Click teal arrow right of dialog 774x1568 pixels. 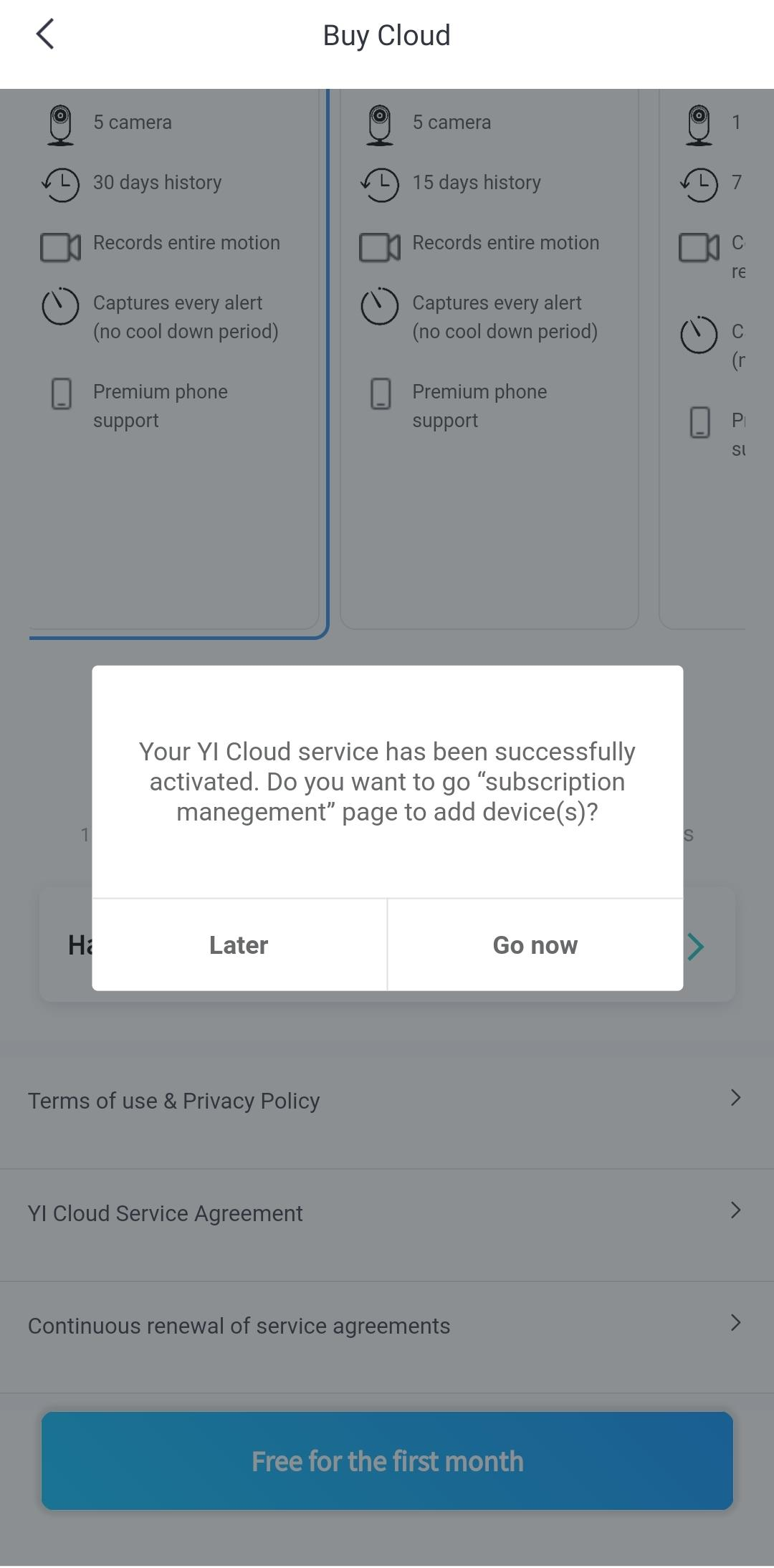[696, 947]
